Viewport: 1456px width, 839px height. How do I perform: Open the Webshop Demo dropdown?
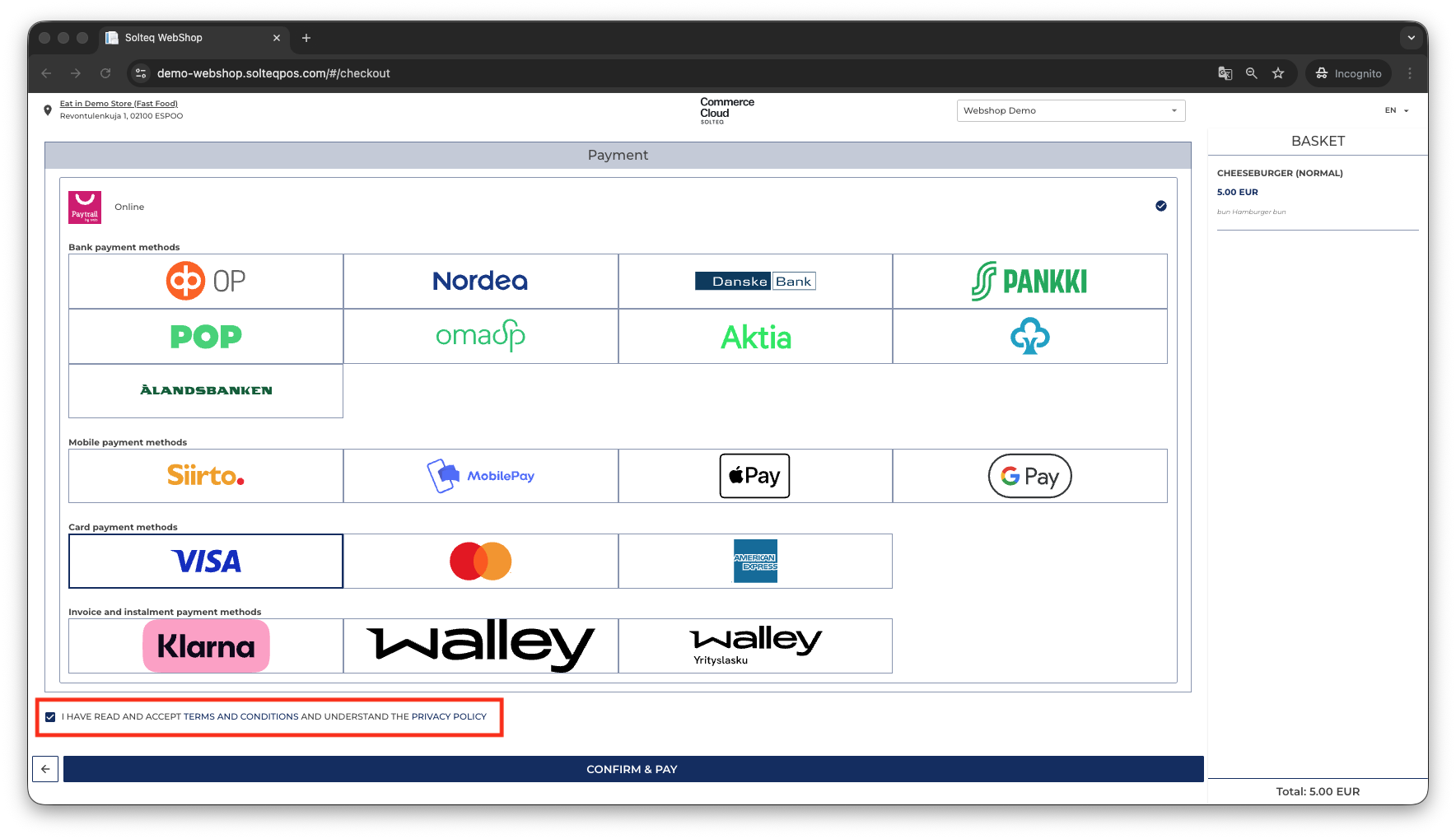(x=1071, y=110)
